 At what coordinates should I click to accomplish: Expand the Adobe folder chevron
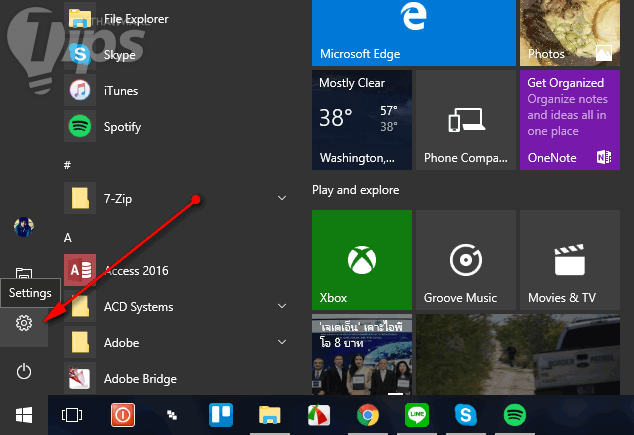click(x=282, y=342)
